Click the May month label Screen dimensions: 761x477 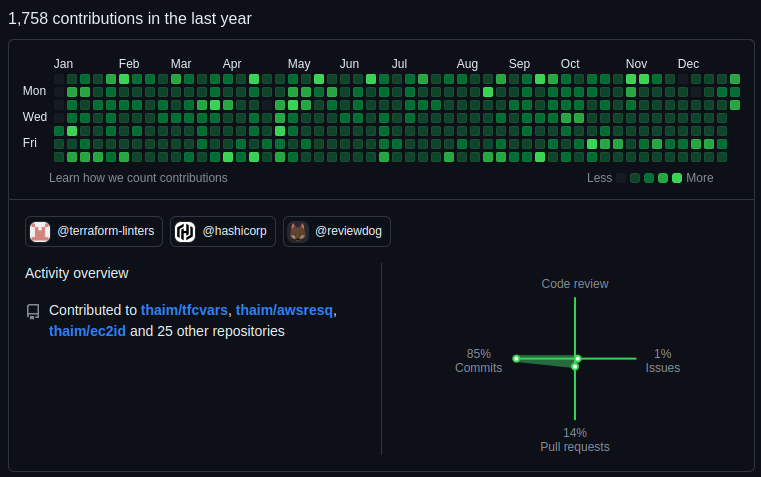pos(299,64)
